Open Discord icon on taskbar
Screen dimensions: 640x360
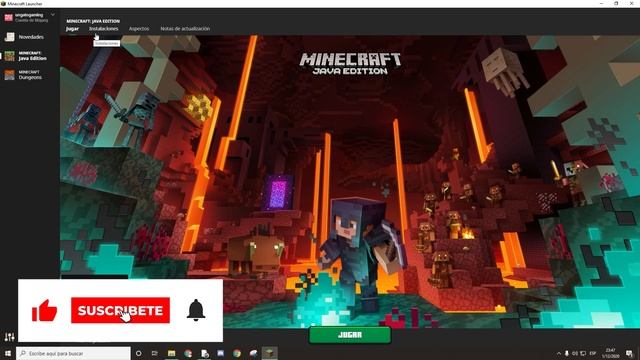click(220, 353)
